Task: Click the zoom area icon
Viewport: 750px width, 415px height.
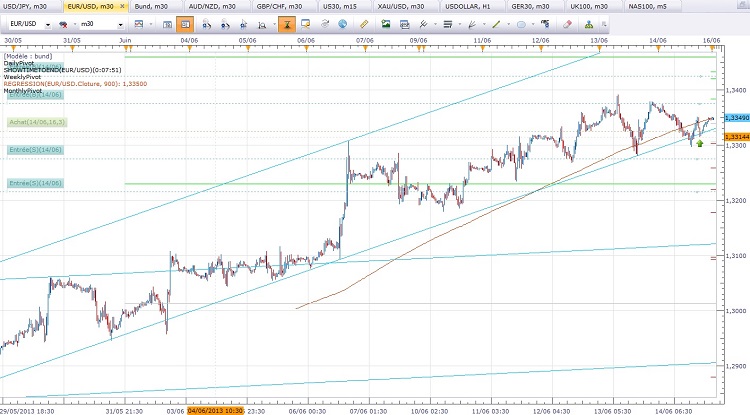Action: [x=262, y=25]
